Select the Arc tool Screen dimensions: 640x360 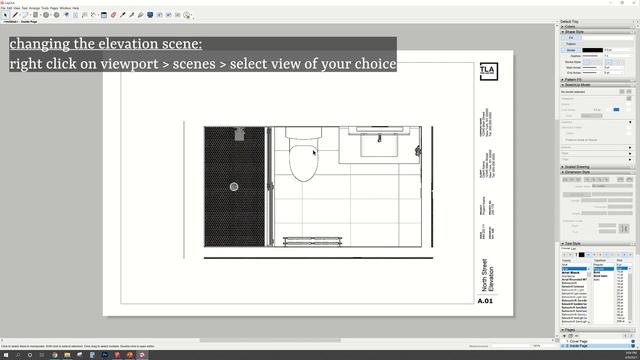(x=25, y=15)
